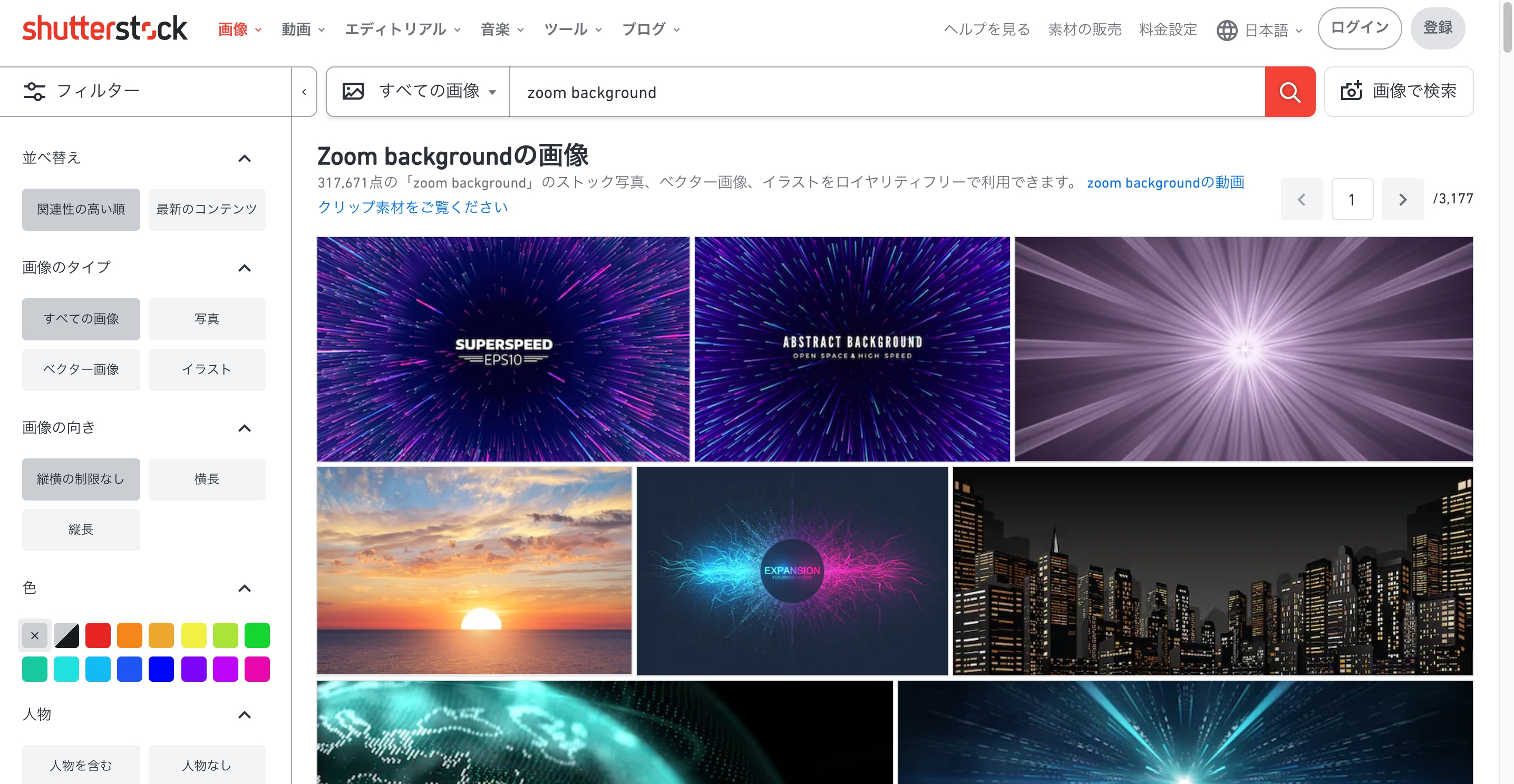Open the sunset over ocean thumbnail
Screen dimensions: 1514x784
pos(474,571)
